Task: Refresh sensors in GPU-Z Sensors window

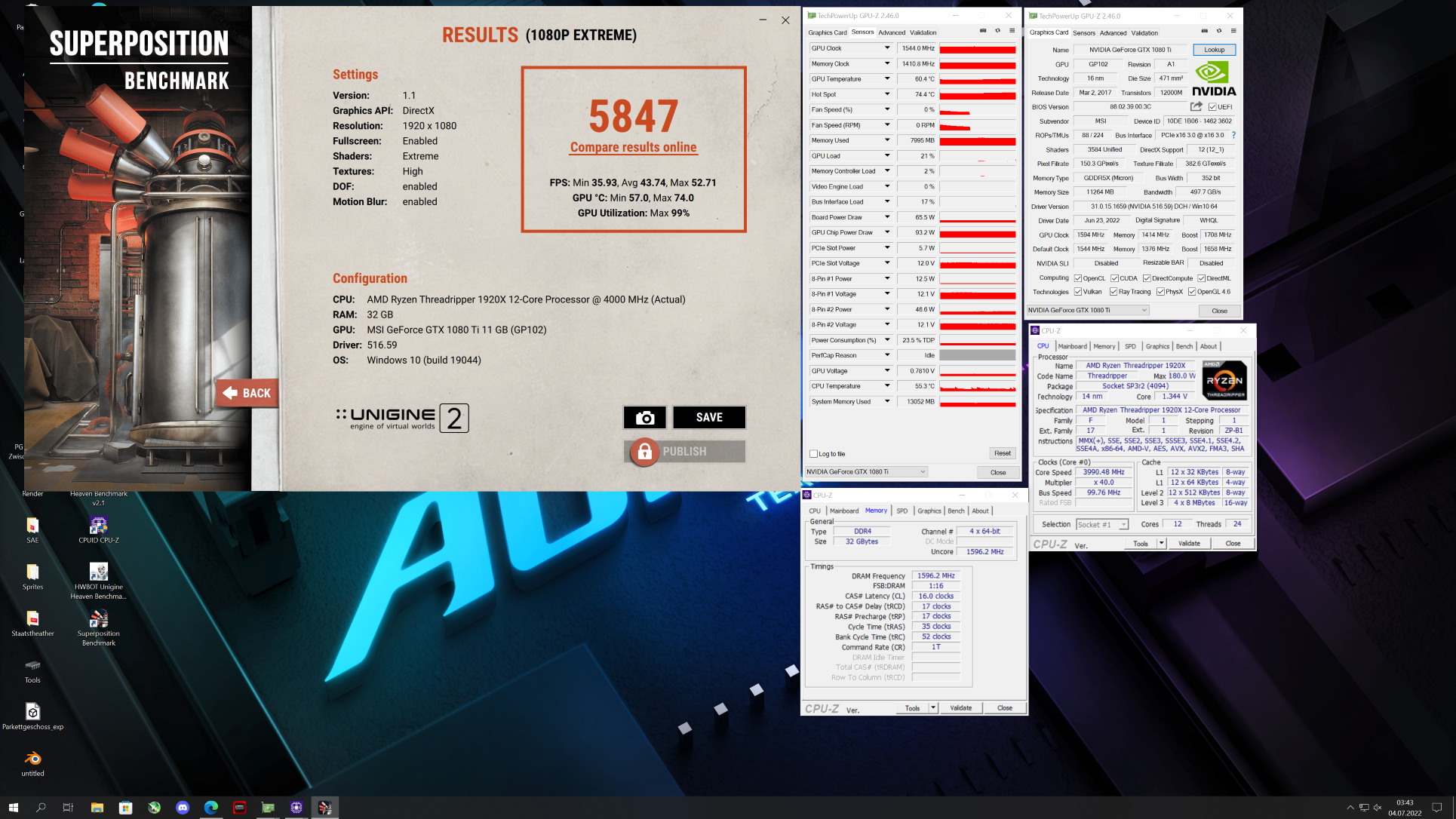Action: click(997, 31)
